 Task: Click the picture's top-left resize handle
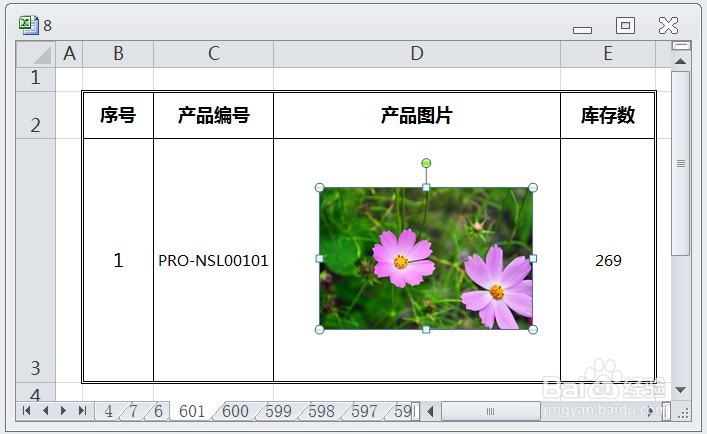(319, 187)
